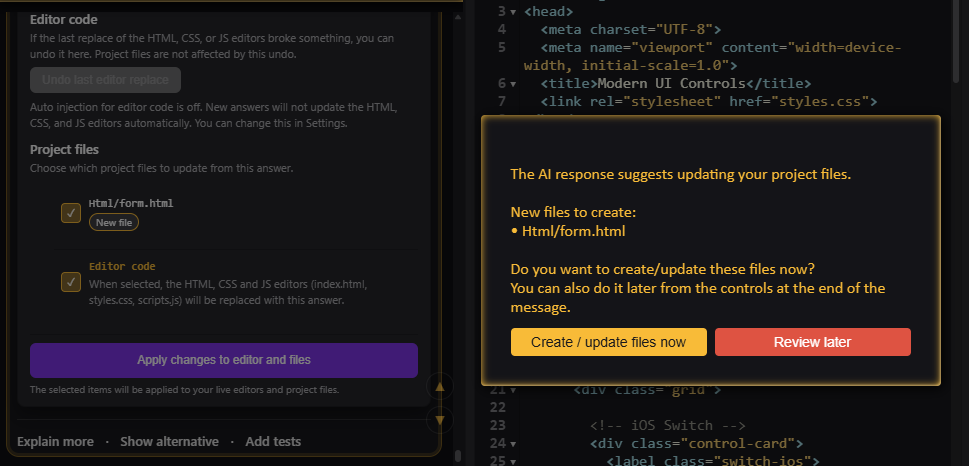This screenshot has height=466, width=969.
Task: Click the Editor code label beside its checkbox
Action: 122,266
